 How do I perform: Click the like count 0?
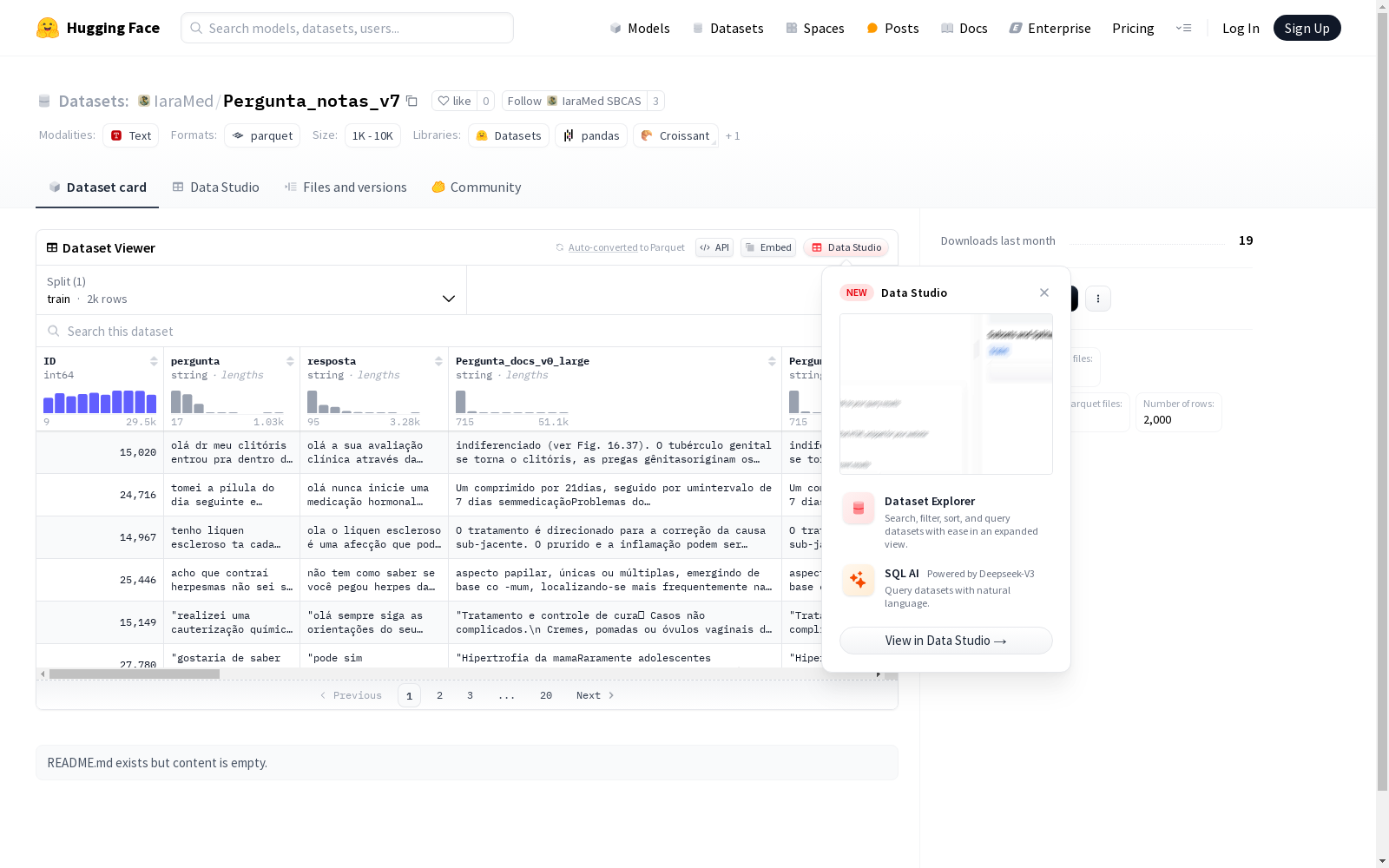[486, 101]
